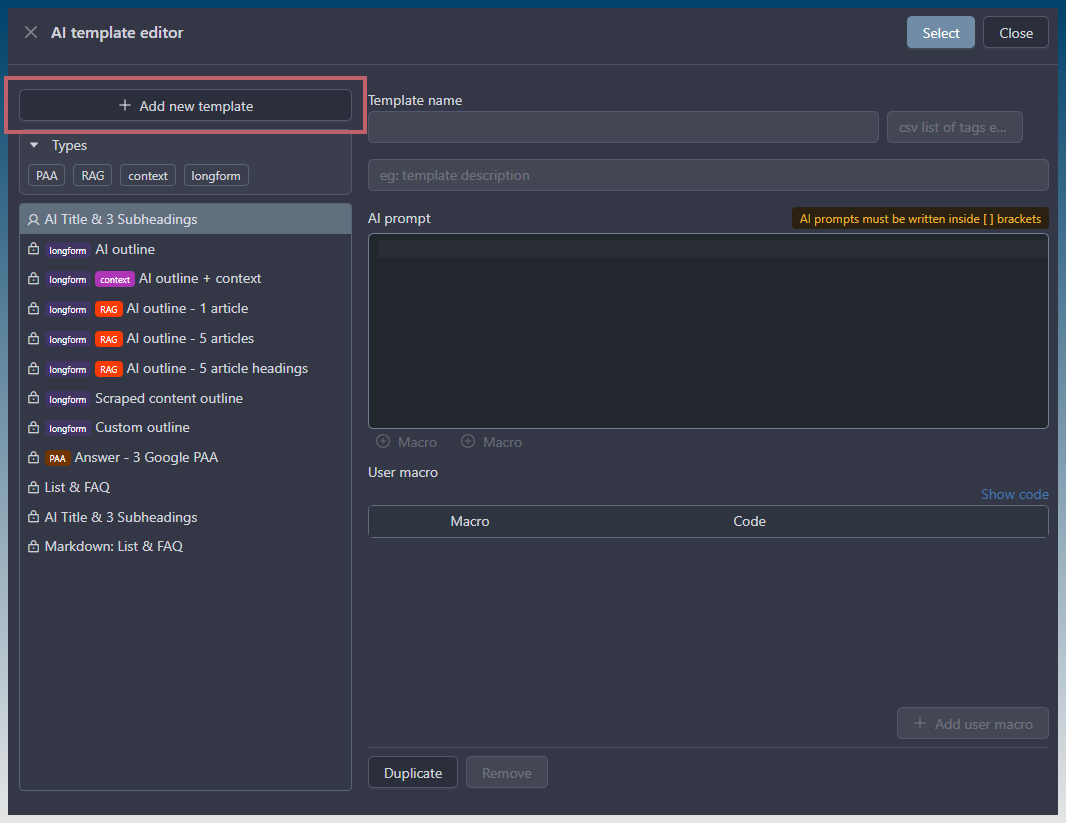Viewport: 1066px width, 823px height.
Task: Filter templates by RAG type
Action: pyautogui.click(x=92, y=175)
